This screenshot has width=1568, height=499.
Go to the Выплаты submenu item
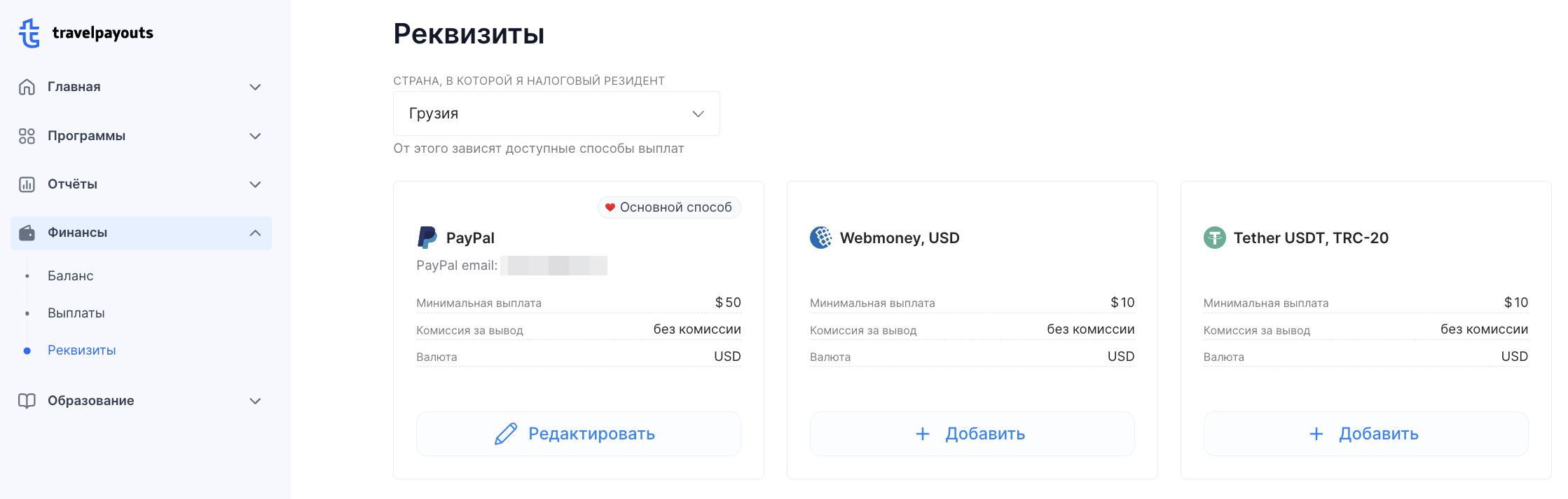[76, 313]
